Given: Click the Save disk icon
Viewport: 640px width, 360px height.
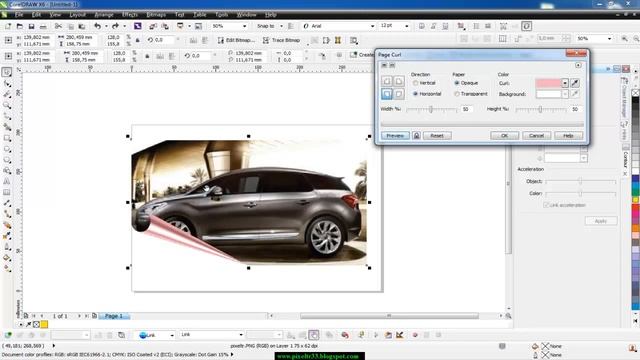Looking at the screenshot, I should 31,26.
